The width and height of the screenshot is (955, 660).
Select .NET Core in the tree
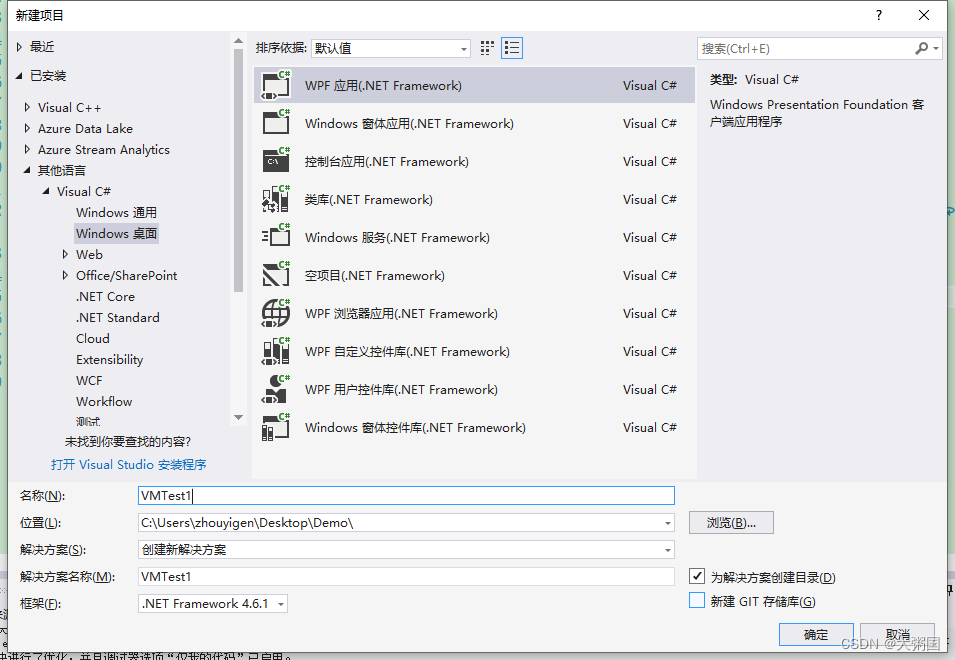tap(105, 297)
